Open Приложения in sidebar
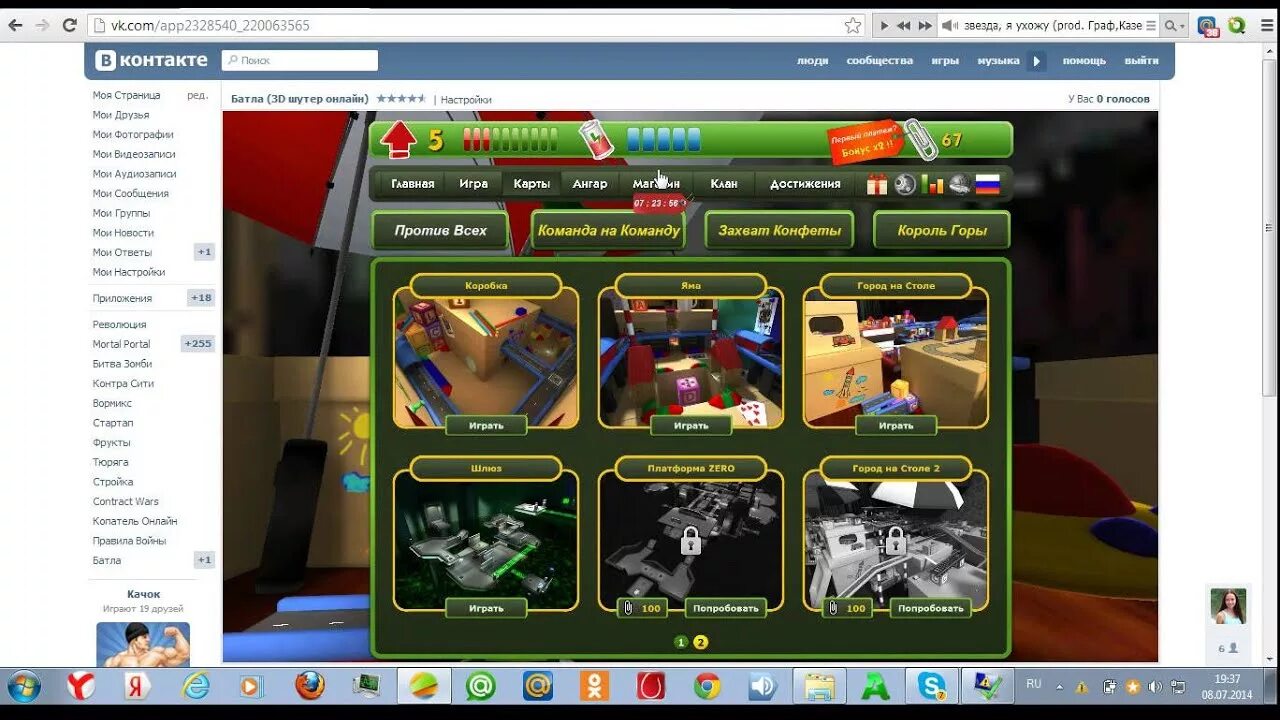The height and width of the screenshot is (720, 1280). (x=123, y=298)
